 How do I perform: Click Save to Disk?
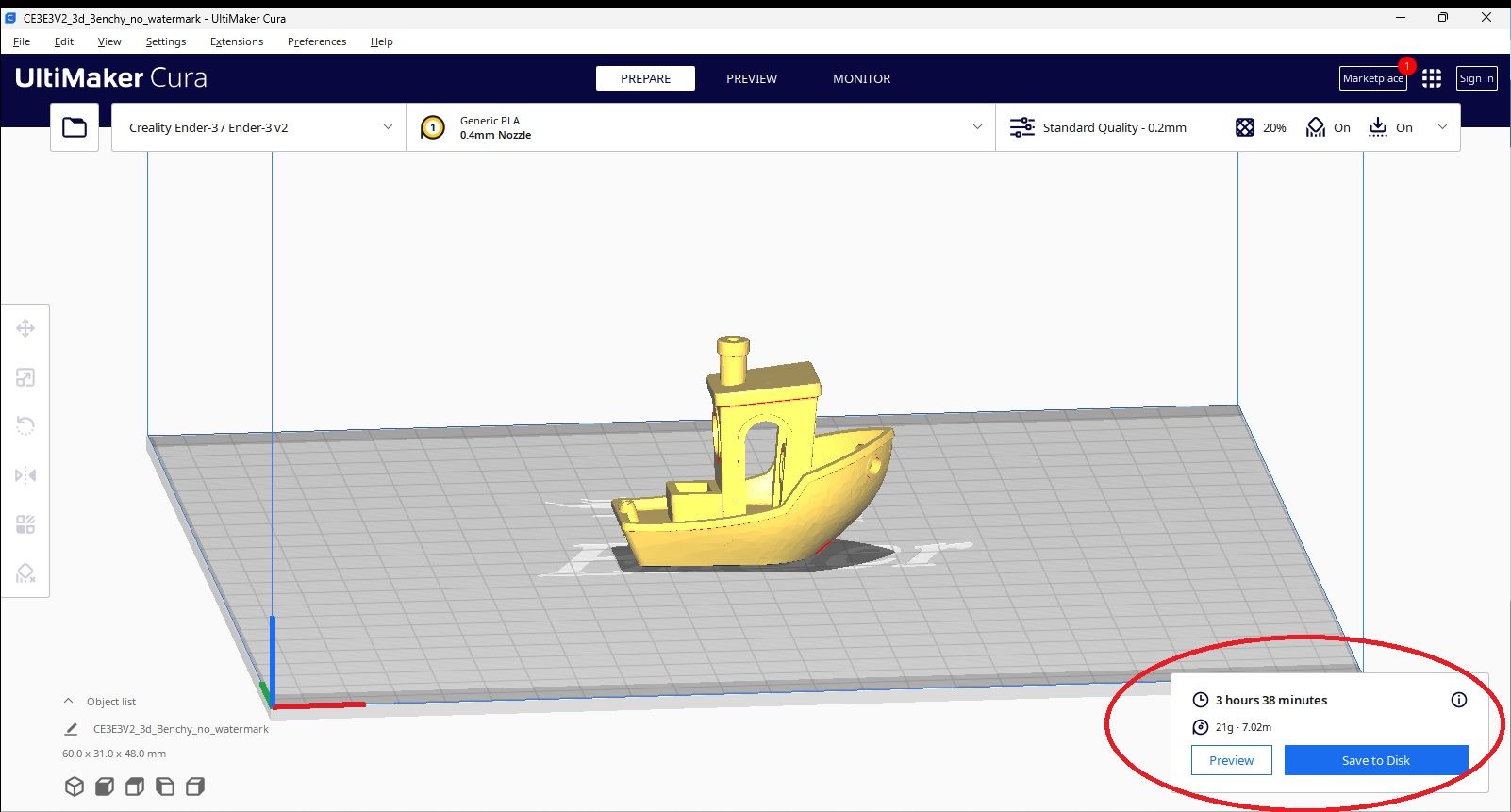point(1376,760)
